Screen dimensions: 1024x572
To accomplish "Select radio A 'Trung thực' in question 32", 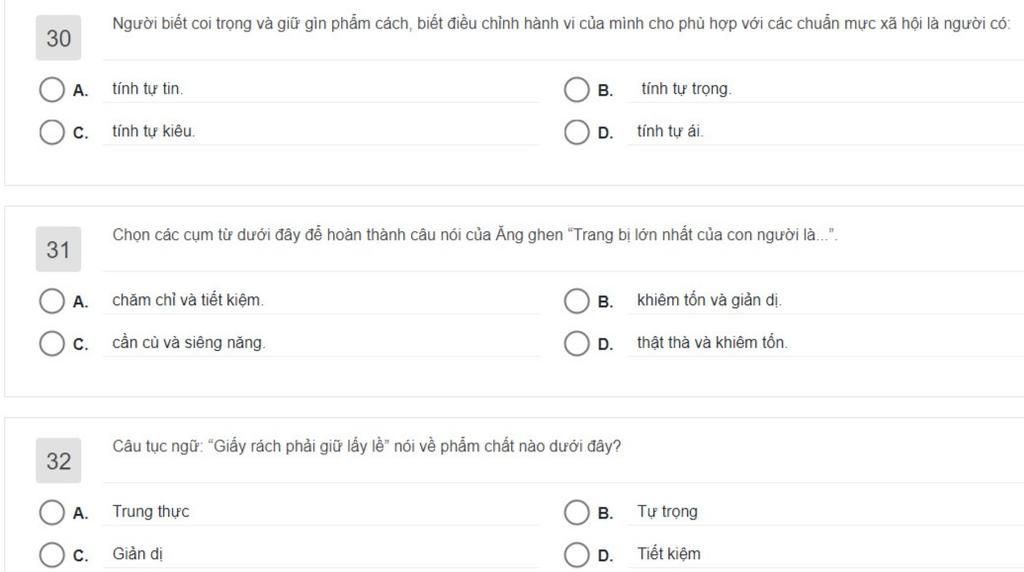I will point(52,513).
